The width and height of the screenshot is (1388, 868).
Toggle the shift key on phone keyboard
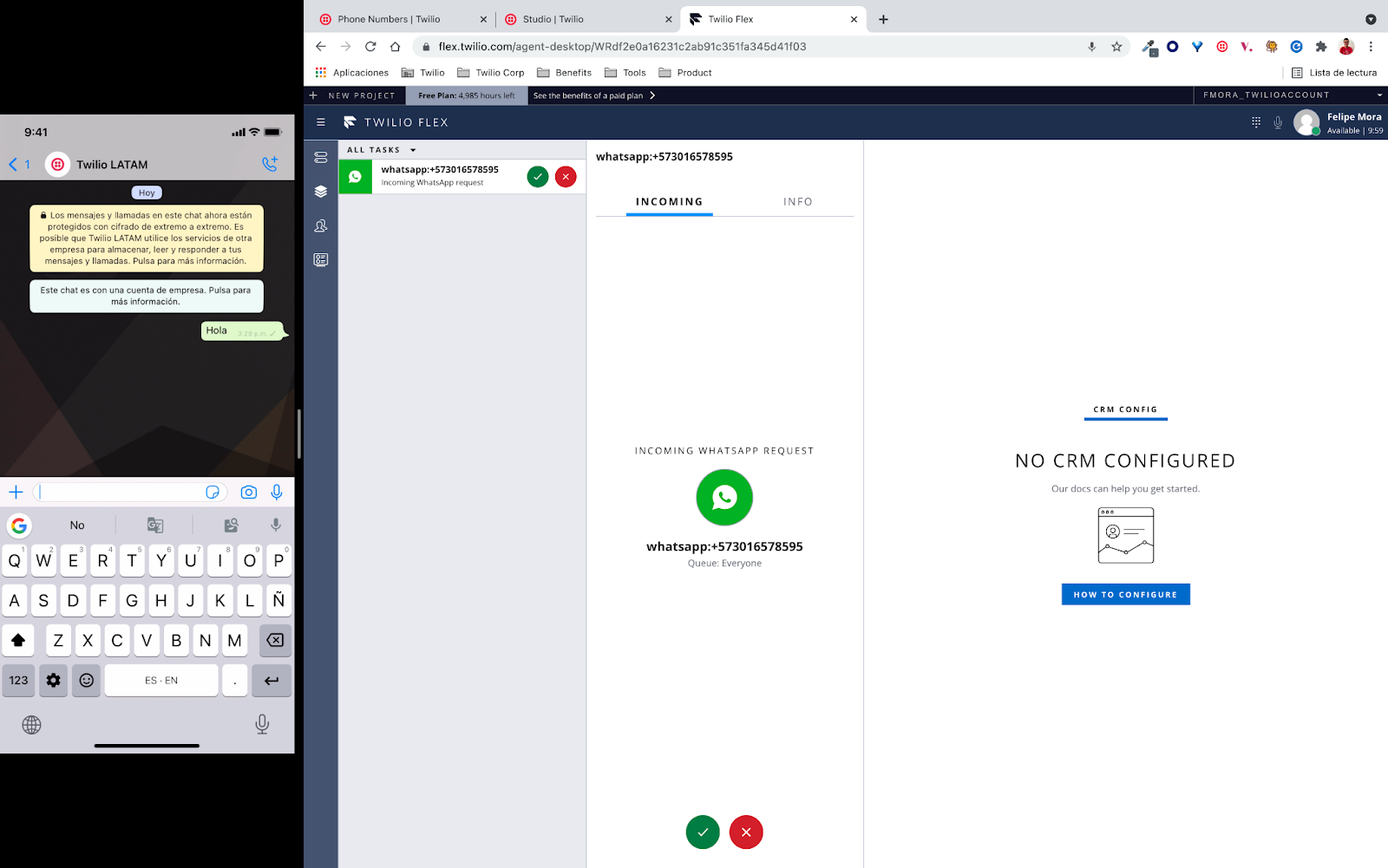18,641
